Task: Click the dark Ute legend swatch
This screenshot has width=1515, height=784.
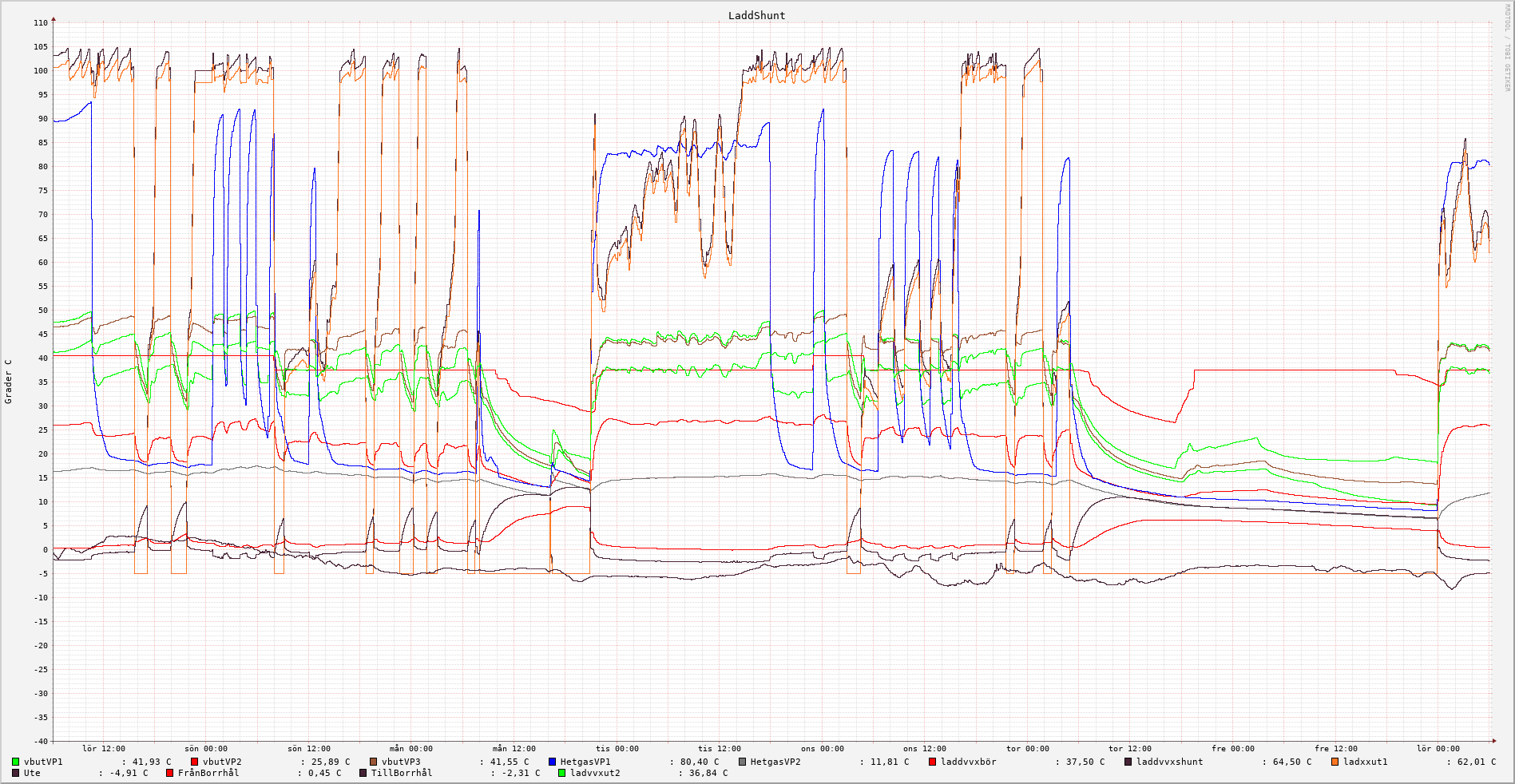Action: 16,773
